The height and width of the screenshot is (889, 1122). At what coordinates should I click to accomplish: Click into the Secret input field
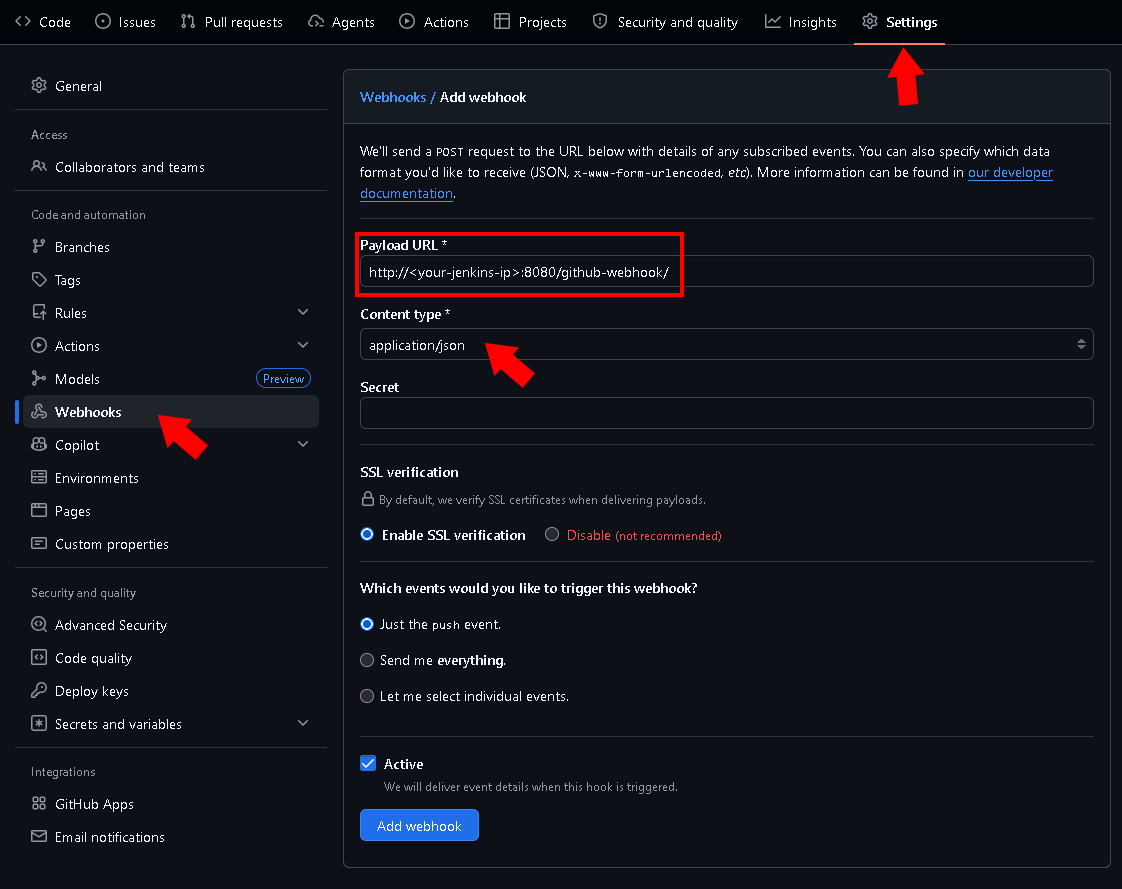coord(726,413)
